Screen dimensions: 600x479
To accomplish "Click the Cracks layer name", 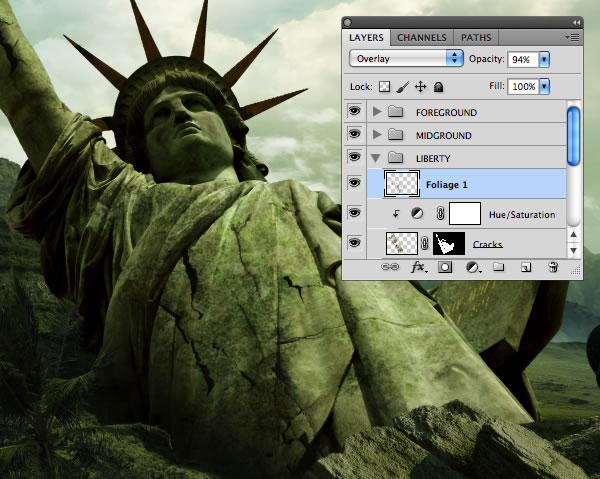I will pos(487,244).
